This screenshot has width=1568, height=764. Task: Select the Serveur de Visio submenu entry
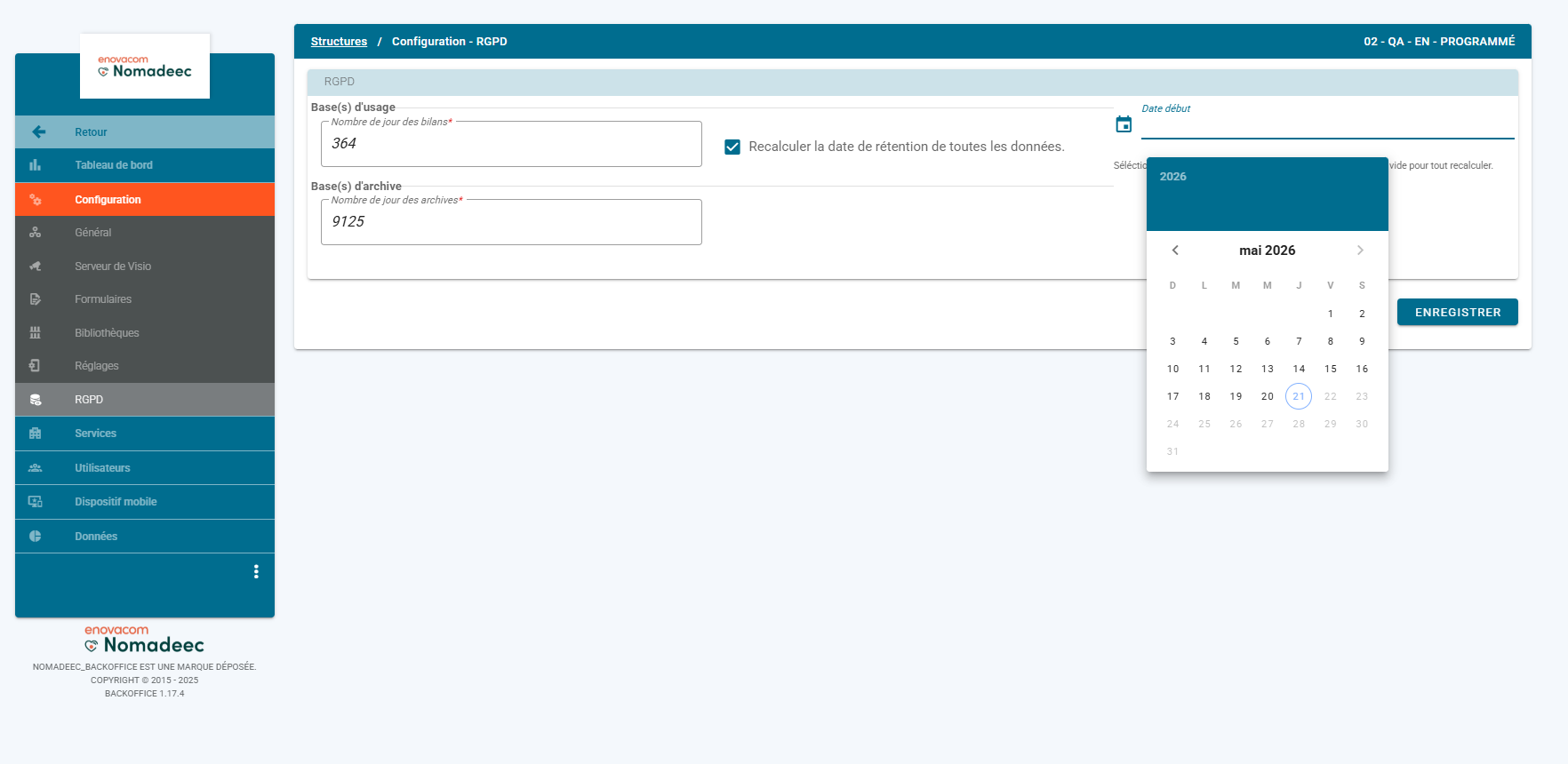click(145, 267)
